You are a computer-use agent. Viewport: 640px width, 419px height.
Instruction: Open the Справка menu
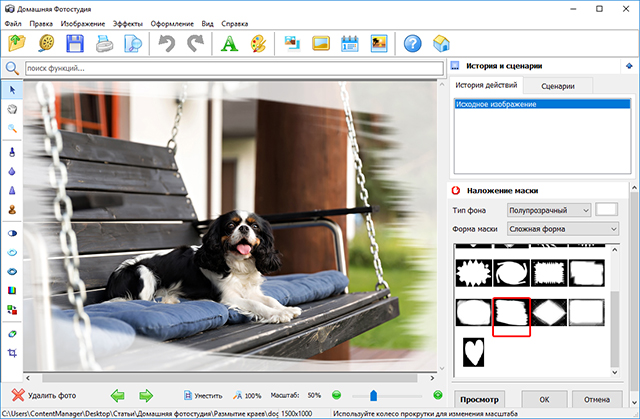pyautogui.click(x=235, y=24)
